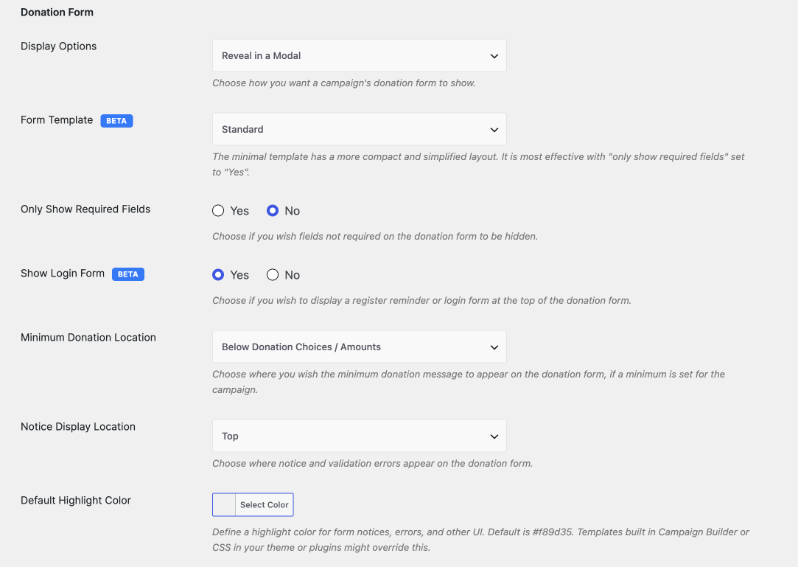The image size is (798, 567).
Task: Select Yes for Only Show Required Fields
Action: (218, 211)
